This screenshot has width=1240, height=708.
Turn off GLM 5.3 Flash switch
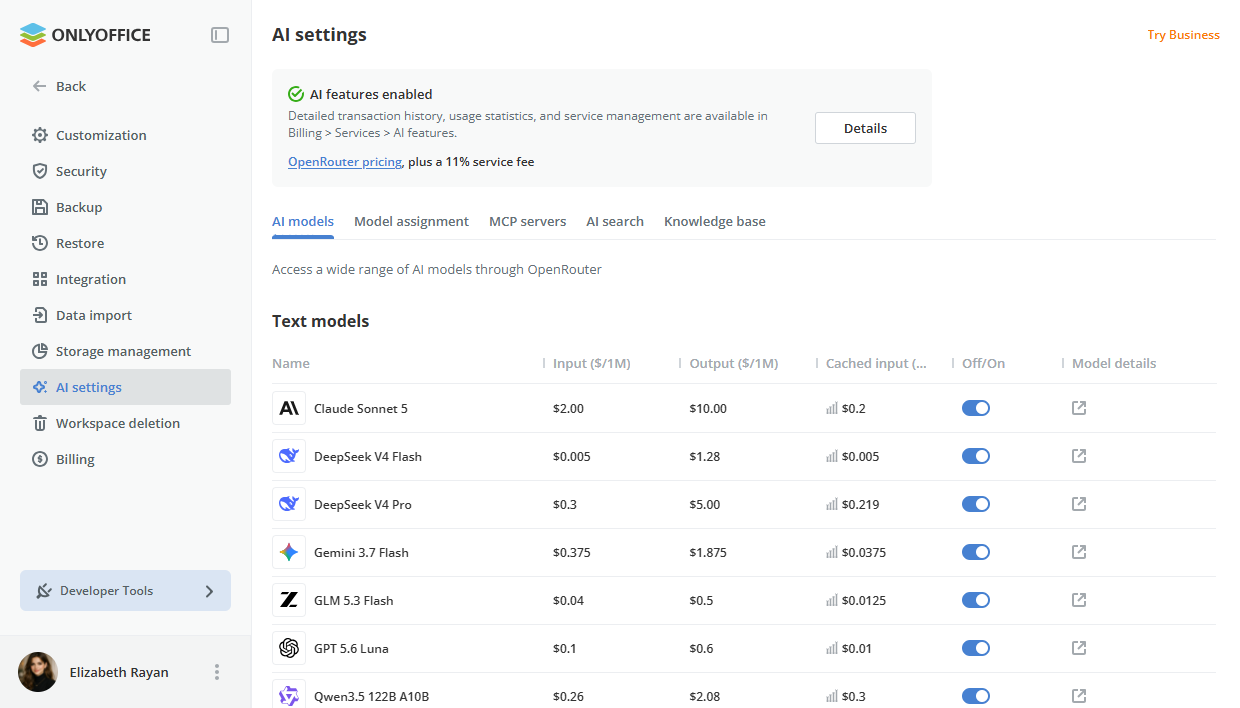976,600
